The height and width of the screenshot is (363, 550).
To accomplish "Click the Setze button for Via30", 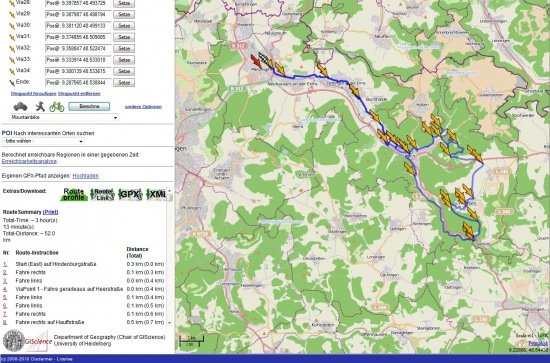I will coord(124,26).
